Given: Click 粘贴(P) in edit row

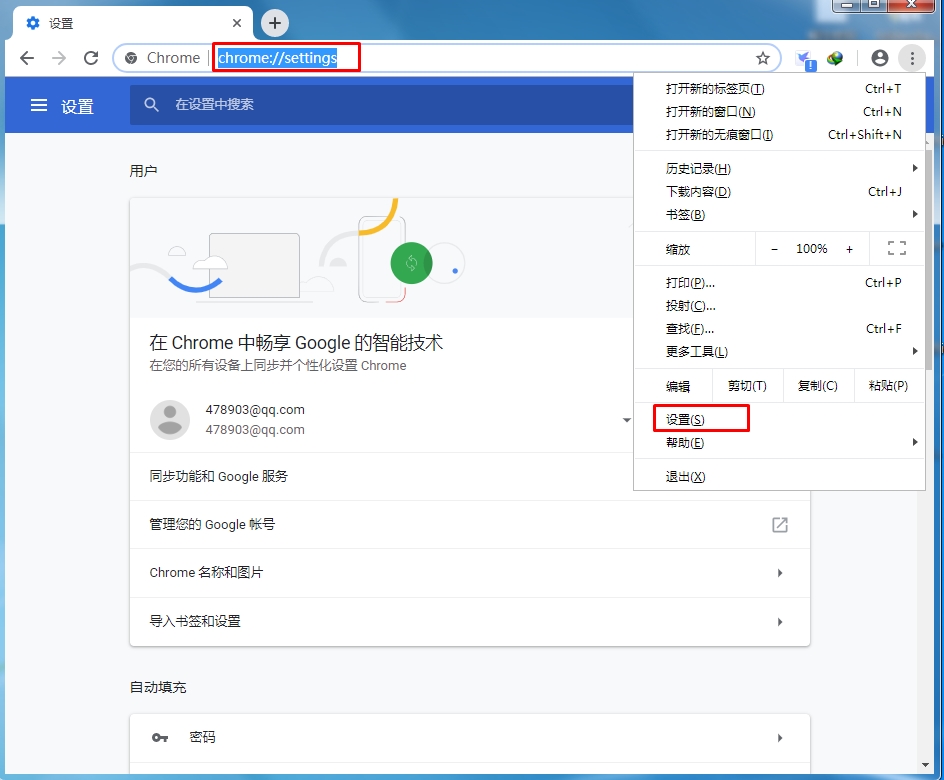Looking at the screenshot, I should [x=889, y=386].
